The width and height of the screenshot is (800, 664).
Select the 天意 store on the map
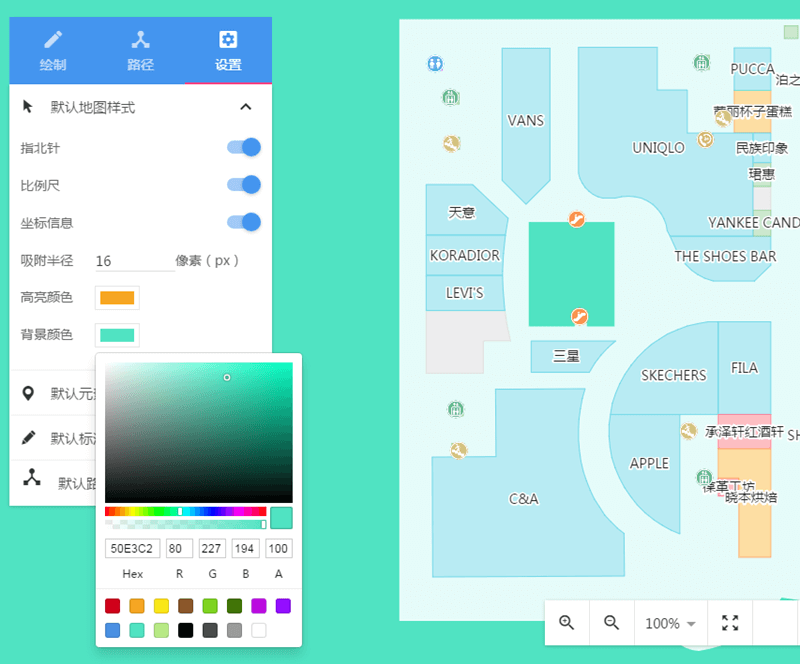[x=462, y=212]
